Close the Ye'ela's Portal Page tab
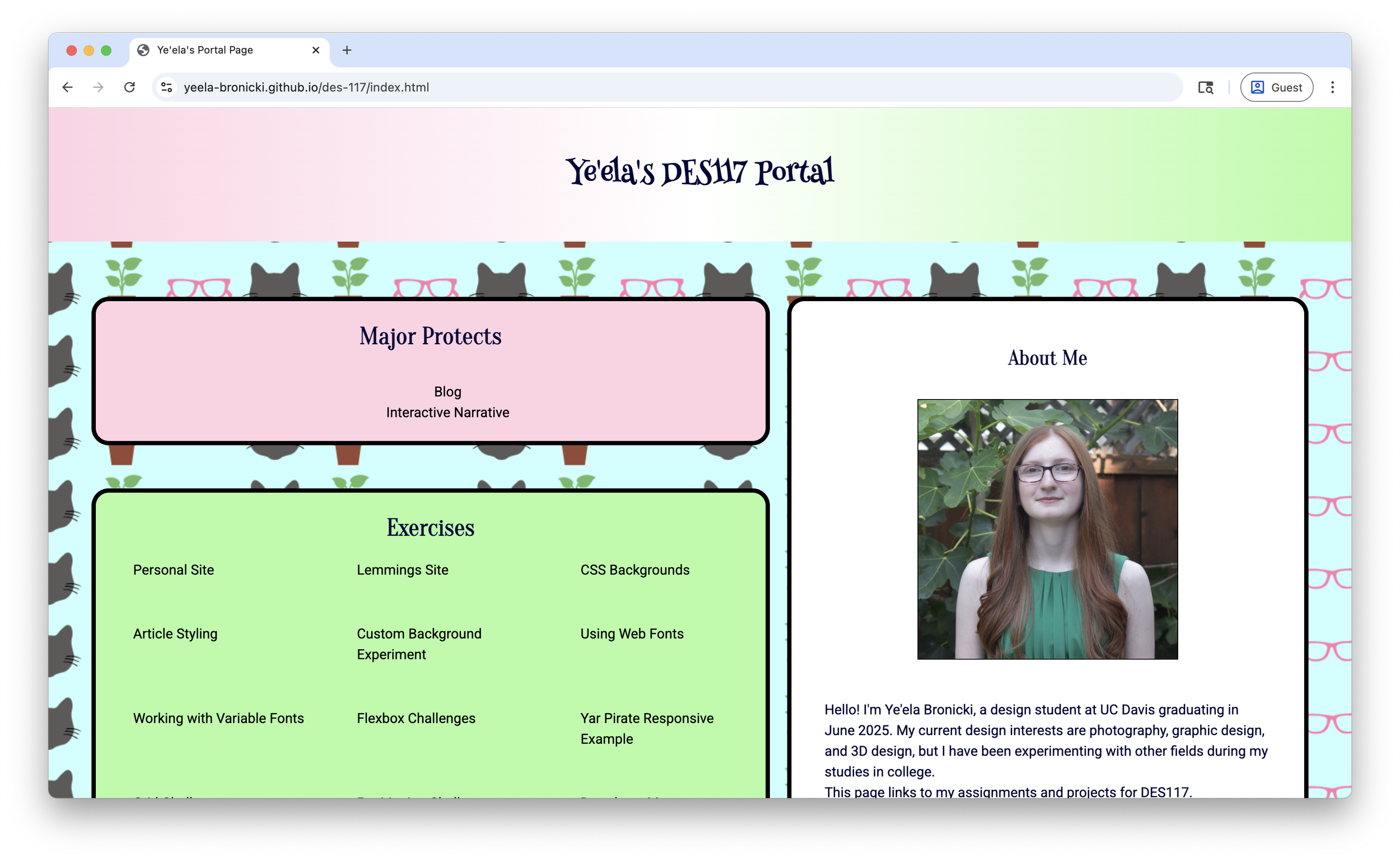The image size is (1400, 862). (x=315, y=50)
